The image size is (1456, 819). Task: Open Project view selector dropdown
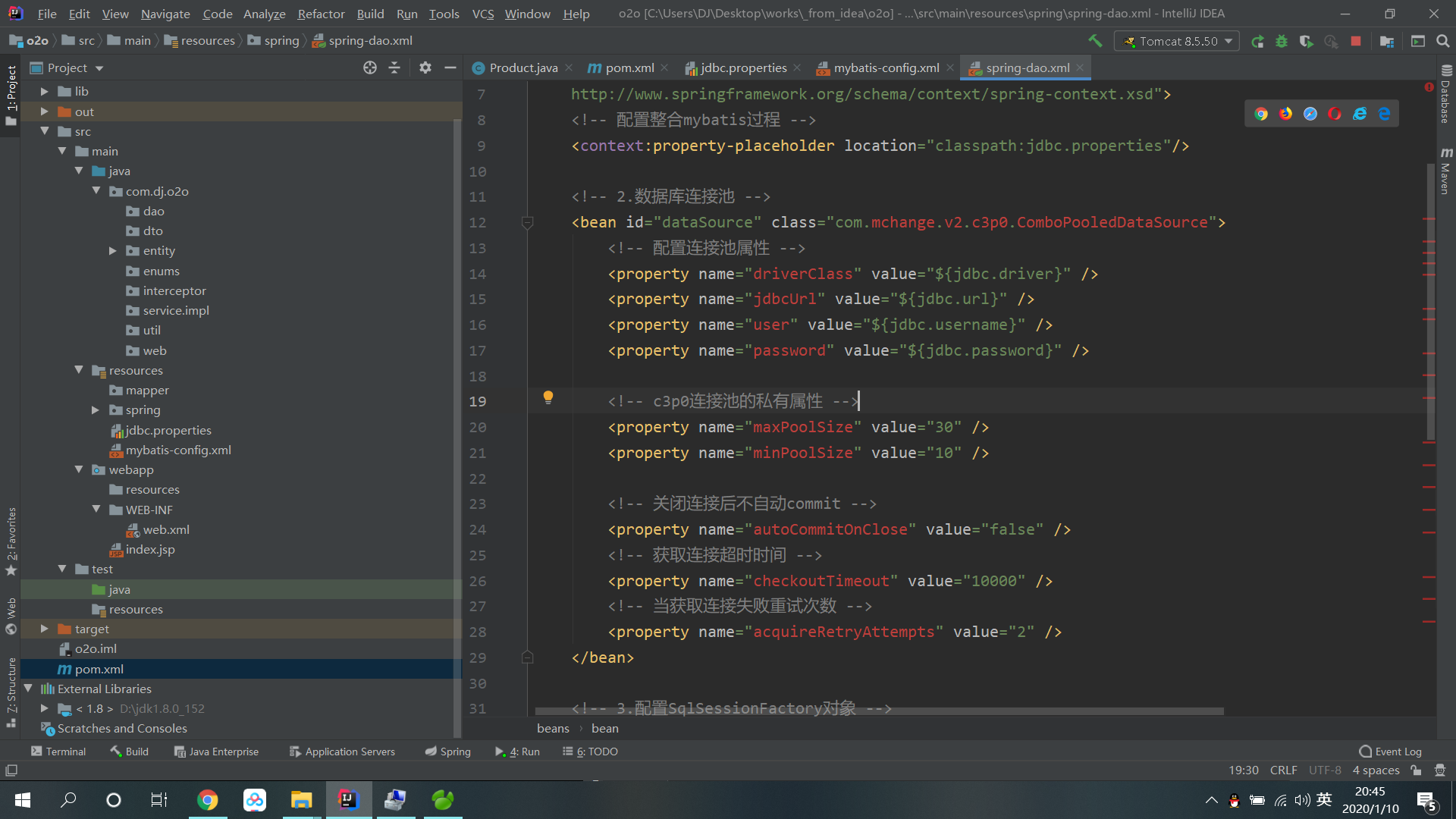coord(67,67)
